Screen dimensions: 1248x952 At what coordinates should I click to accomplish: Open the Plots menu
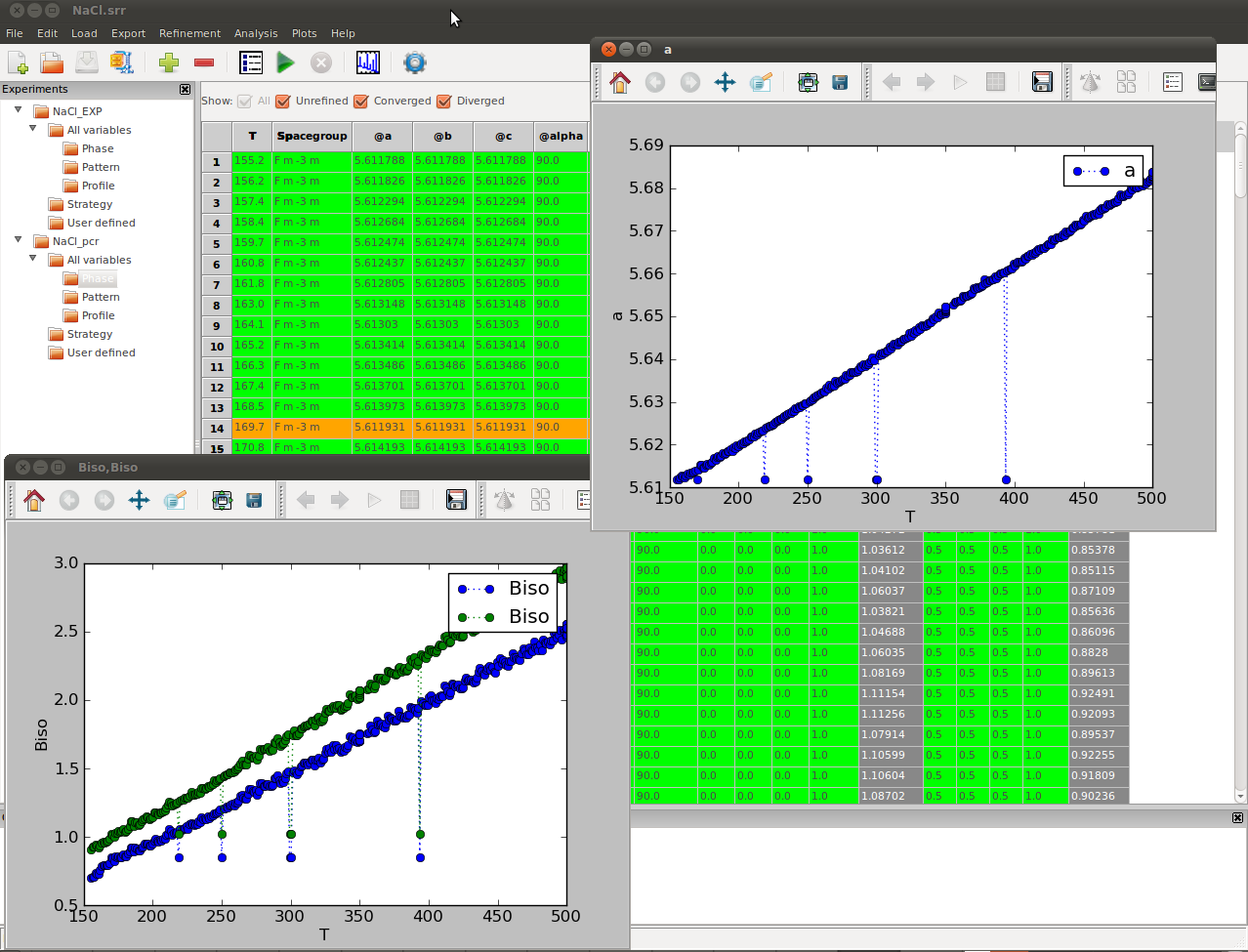pyautogui.click(x=304, y=33)
